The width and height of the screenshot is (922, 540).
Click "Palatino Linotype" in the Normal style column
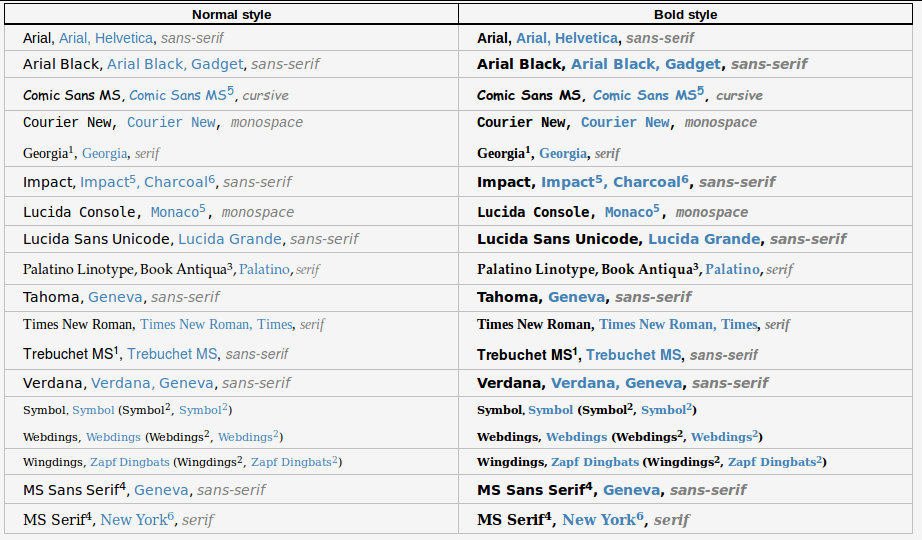79,269
